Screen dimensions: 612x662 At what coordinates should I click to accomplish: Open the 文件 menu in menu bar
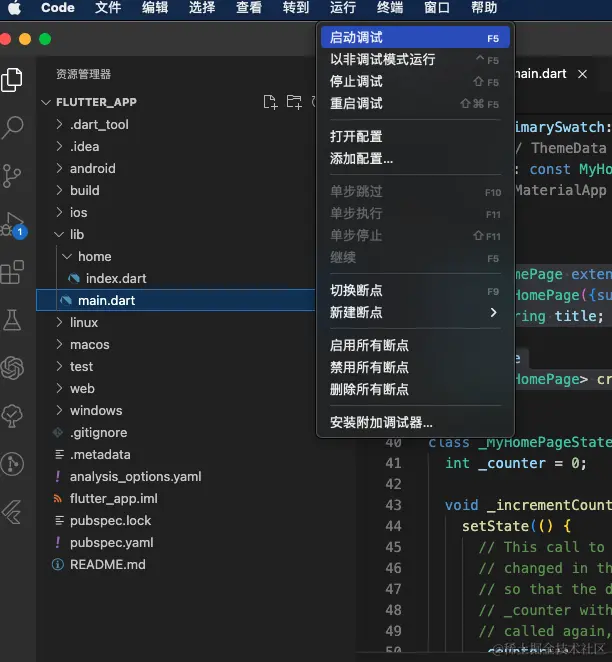click(108, 8)
